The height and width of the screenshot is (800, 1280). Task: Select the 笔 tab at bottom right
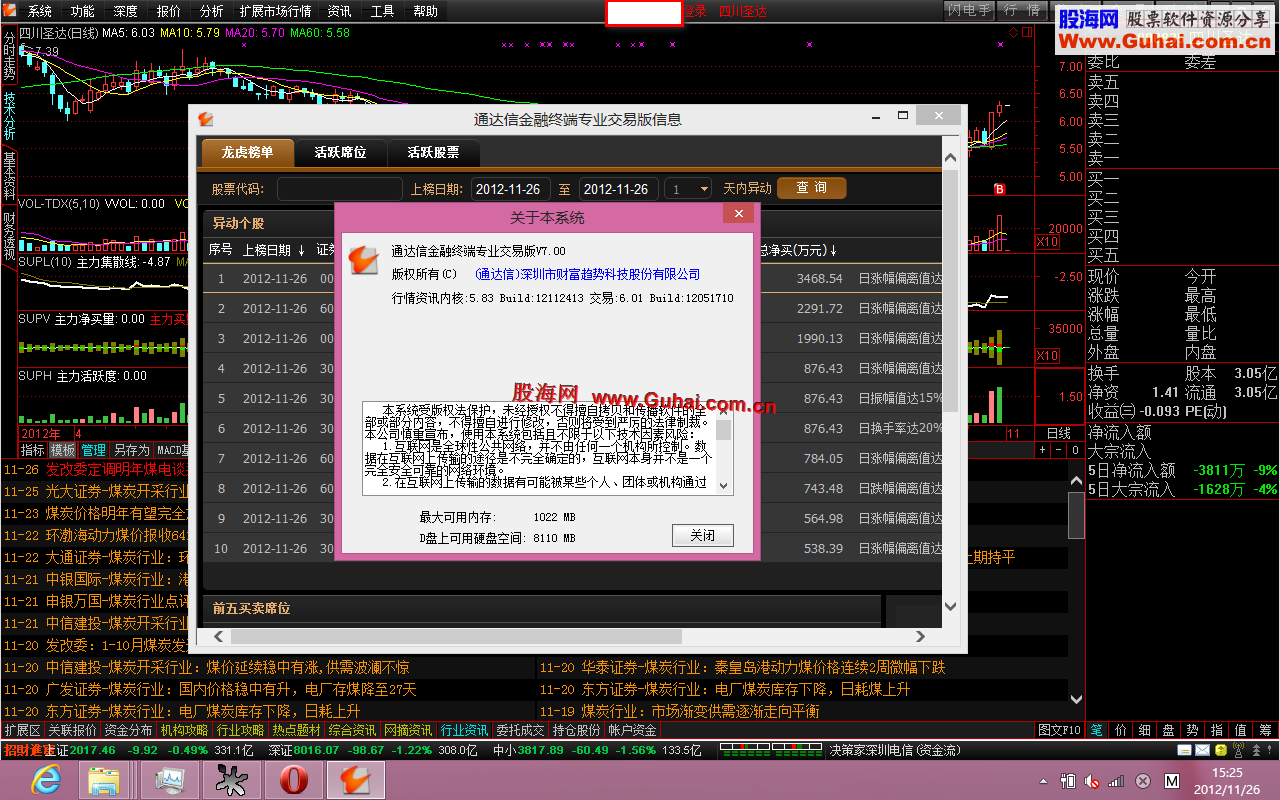(1096, 730)
